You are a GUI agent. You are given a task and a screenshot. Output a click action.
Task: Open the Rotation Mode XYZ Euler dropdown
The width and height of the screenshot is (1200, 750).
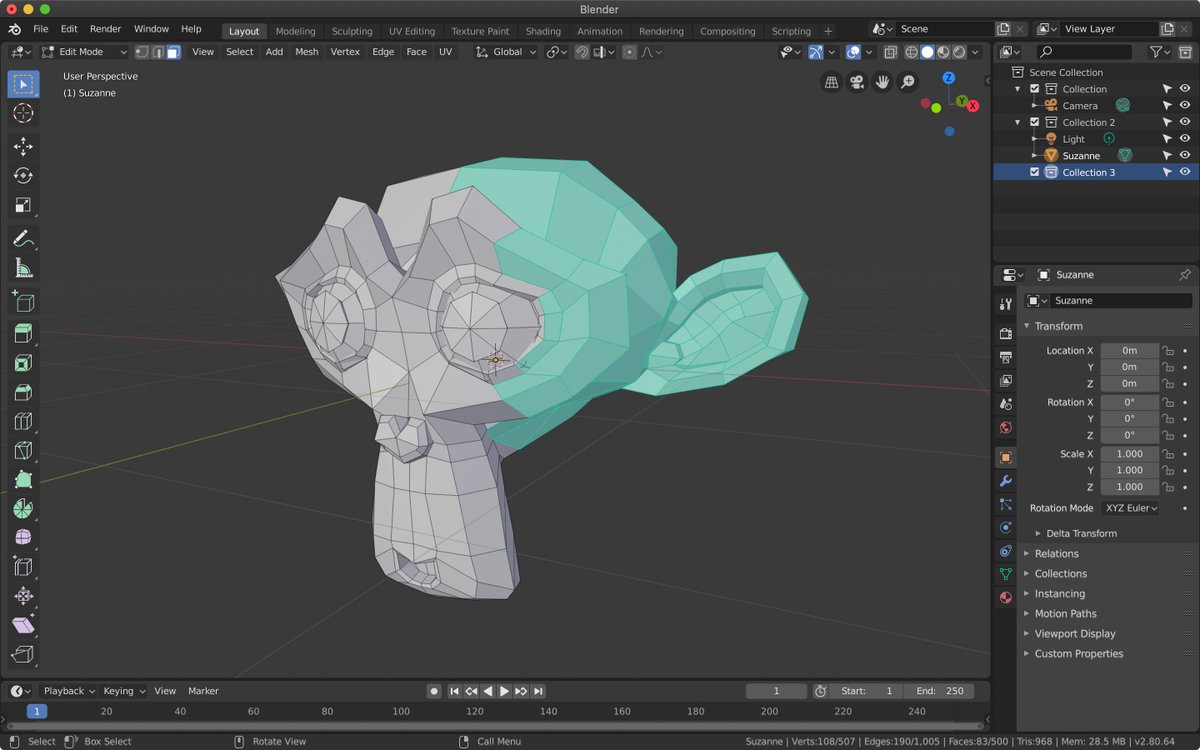pos(1131,508)
